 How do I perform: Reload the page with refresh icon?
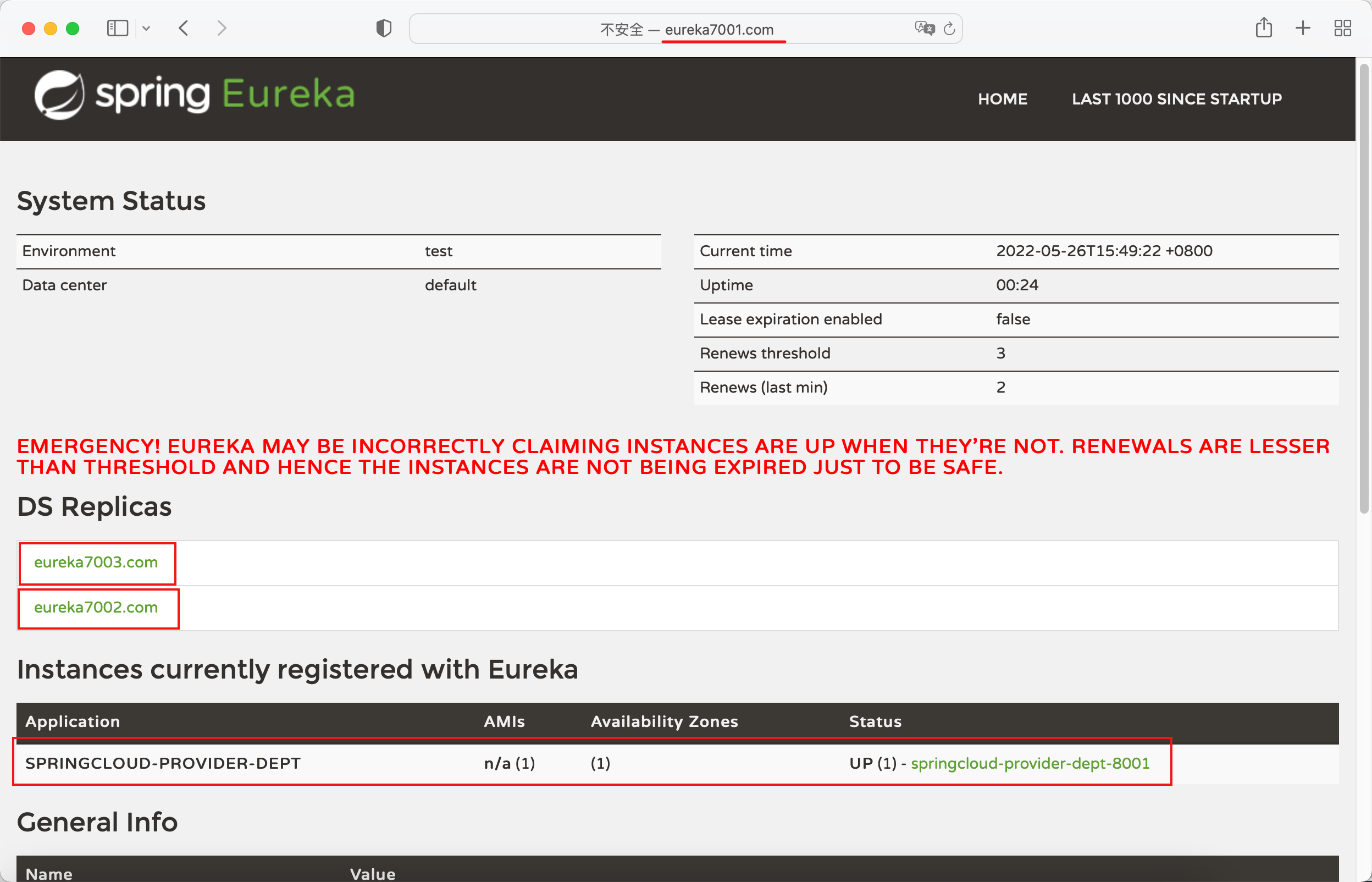949,29
